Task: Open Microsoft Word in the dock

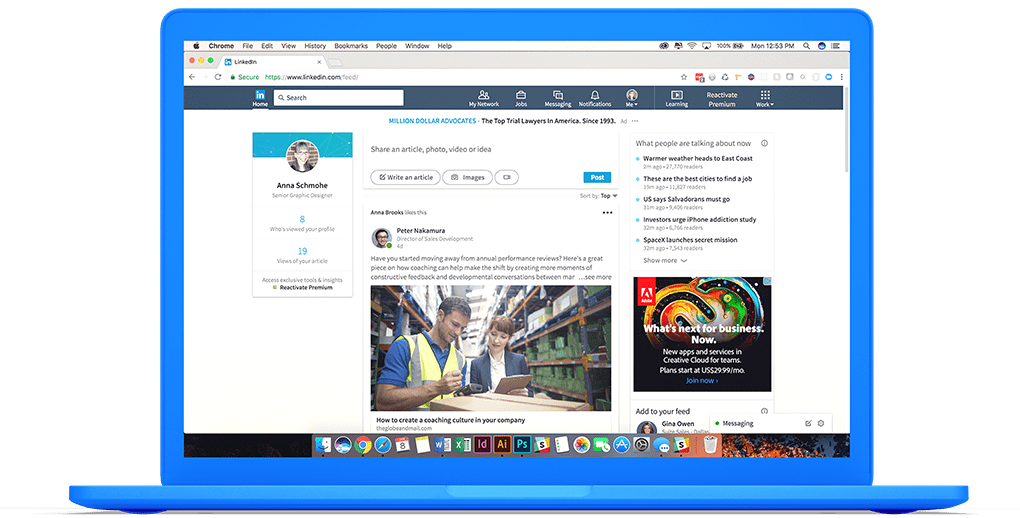Action: tap(442, 444)
